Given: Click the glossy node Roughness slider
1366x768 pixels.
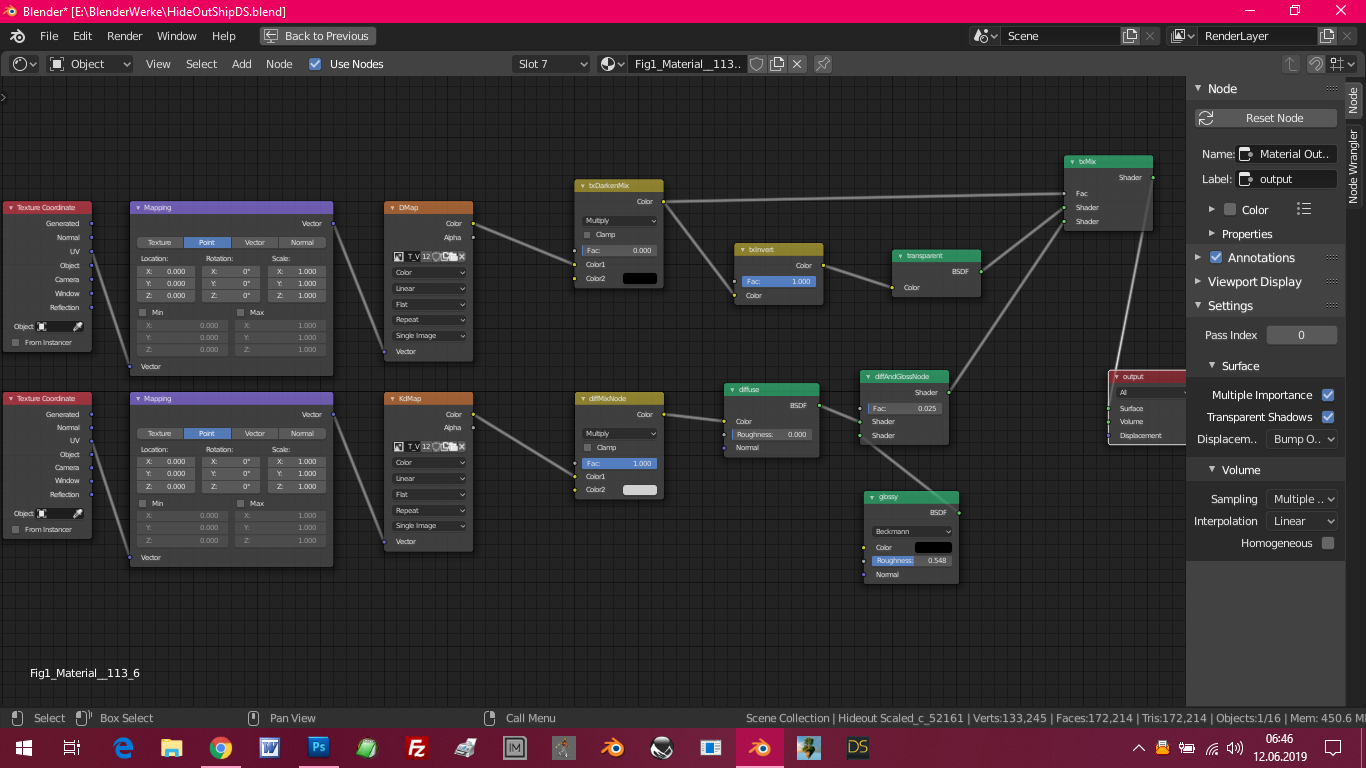Looking at the screenshot, I should click(910, 561).
